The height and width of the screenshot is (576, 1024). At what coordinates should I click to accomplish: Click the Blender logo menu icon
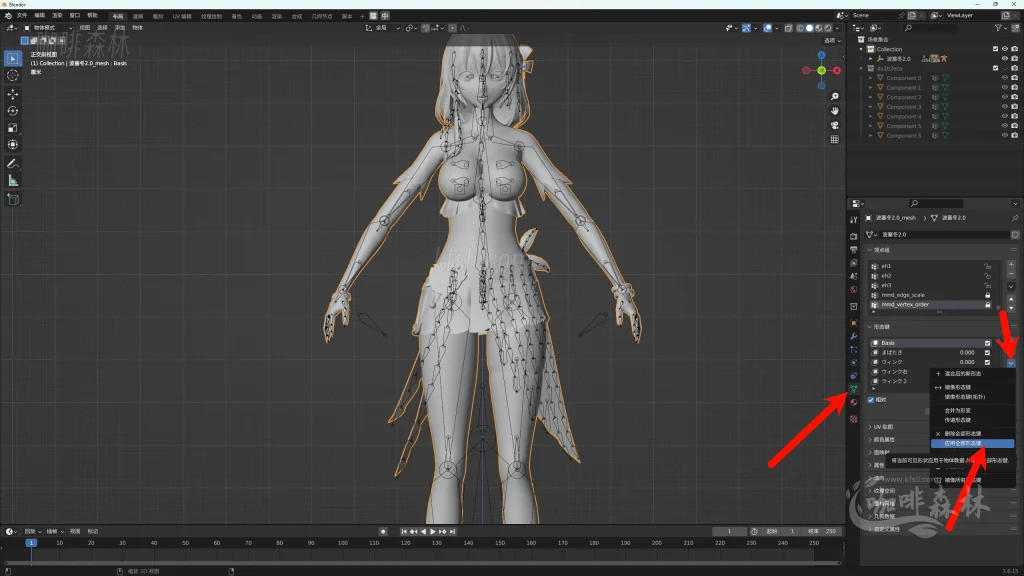point(8,16)
